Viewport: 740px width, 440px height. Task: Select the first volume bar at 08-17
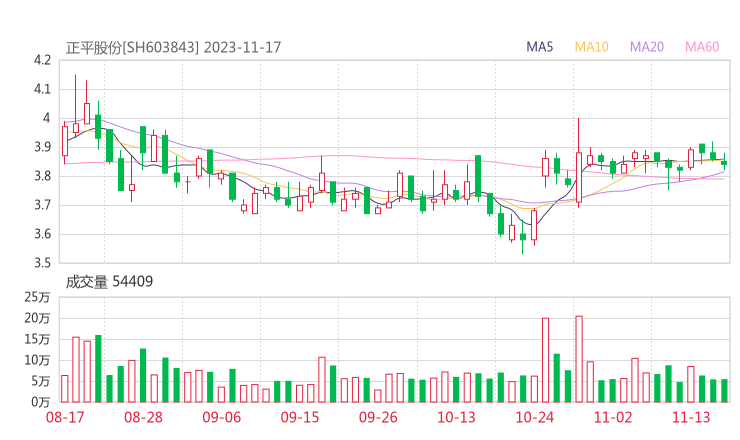pos(65,389)
